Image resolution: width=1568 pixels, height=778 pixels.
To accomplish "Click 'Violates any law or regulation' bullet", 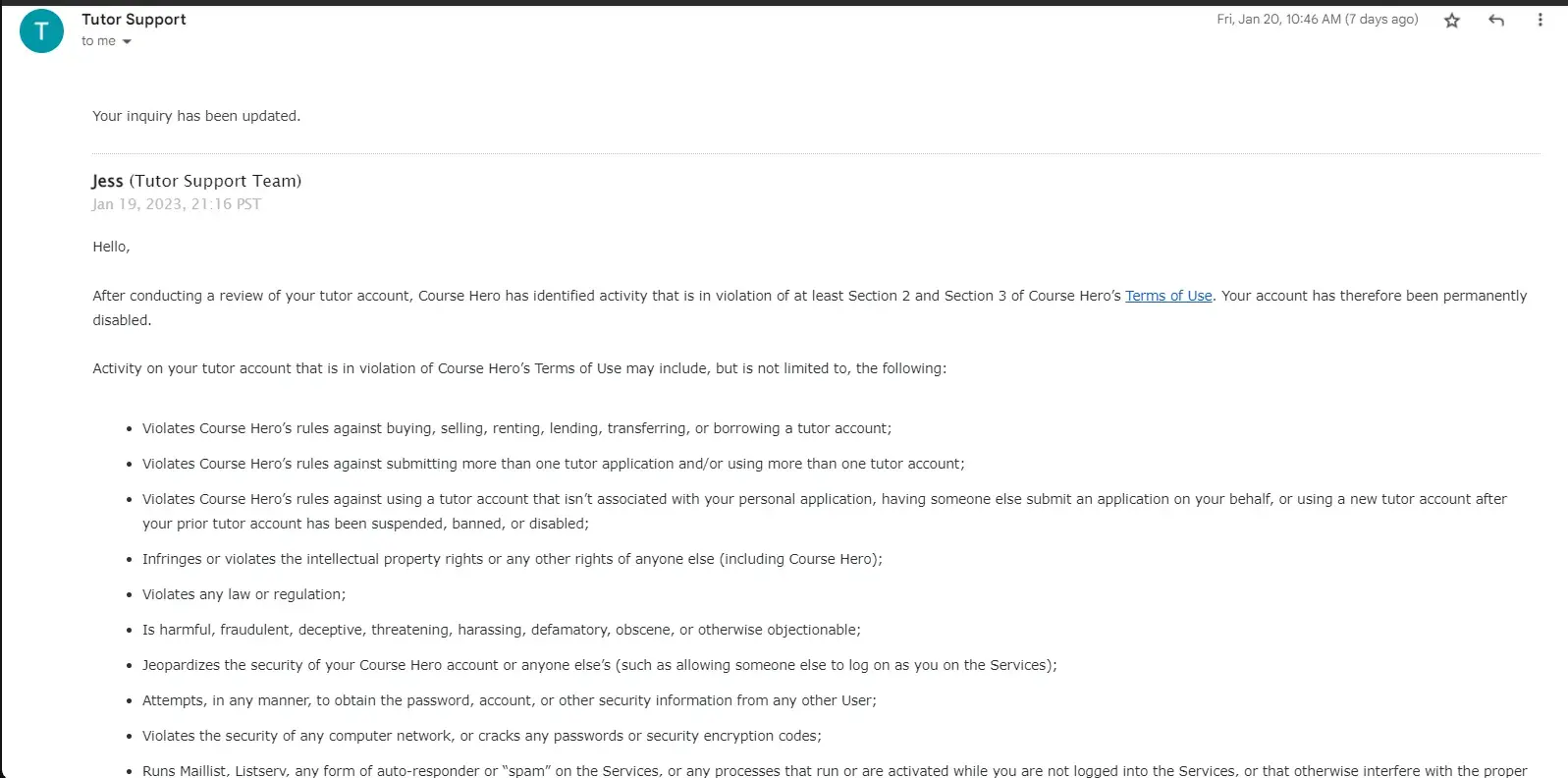I will [243, 594].
